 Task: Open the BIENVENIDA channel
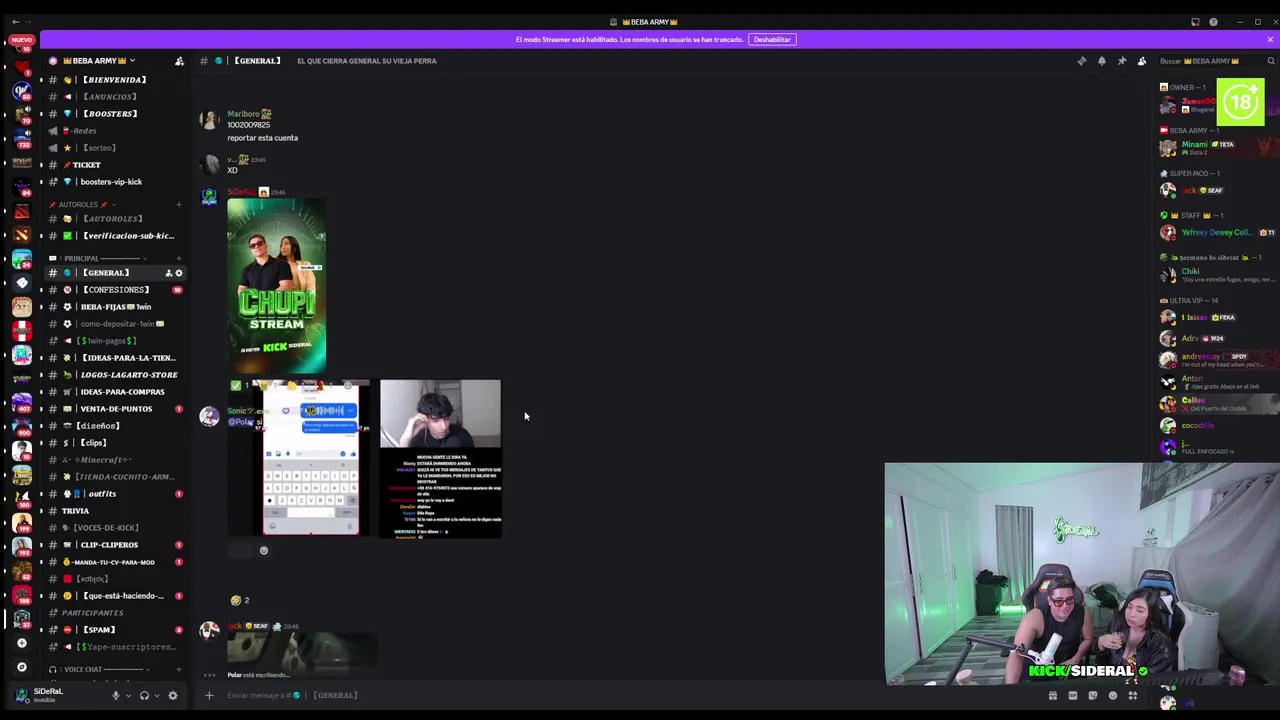114,80
